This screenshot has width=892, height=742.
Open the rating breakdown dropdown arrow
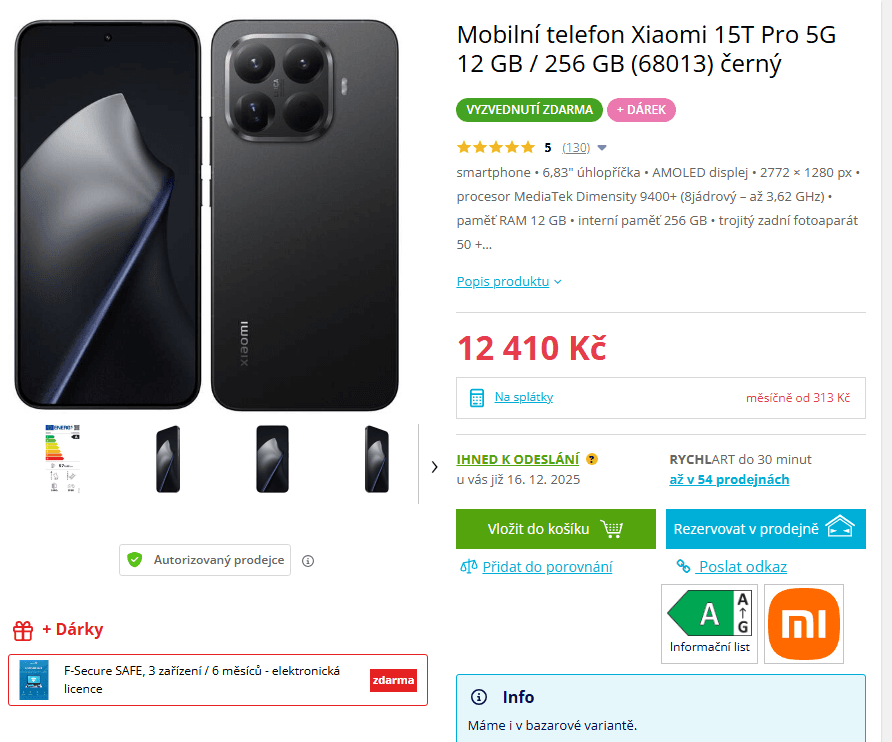(x=601, y=147)
